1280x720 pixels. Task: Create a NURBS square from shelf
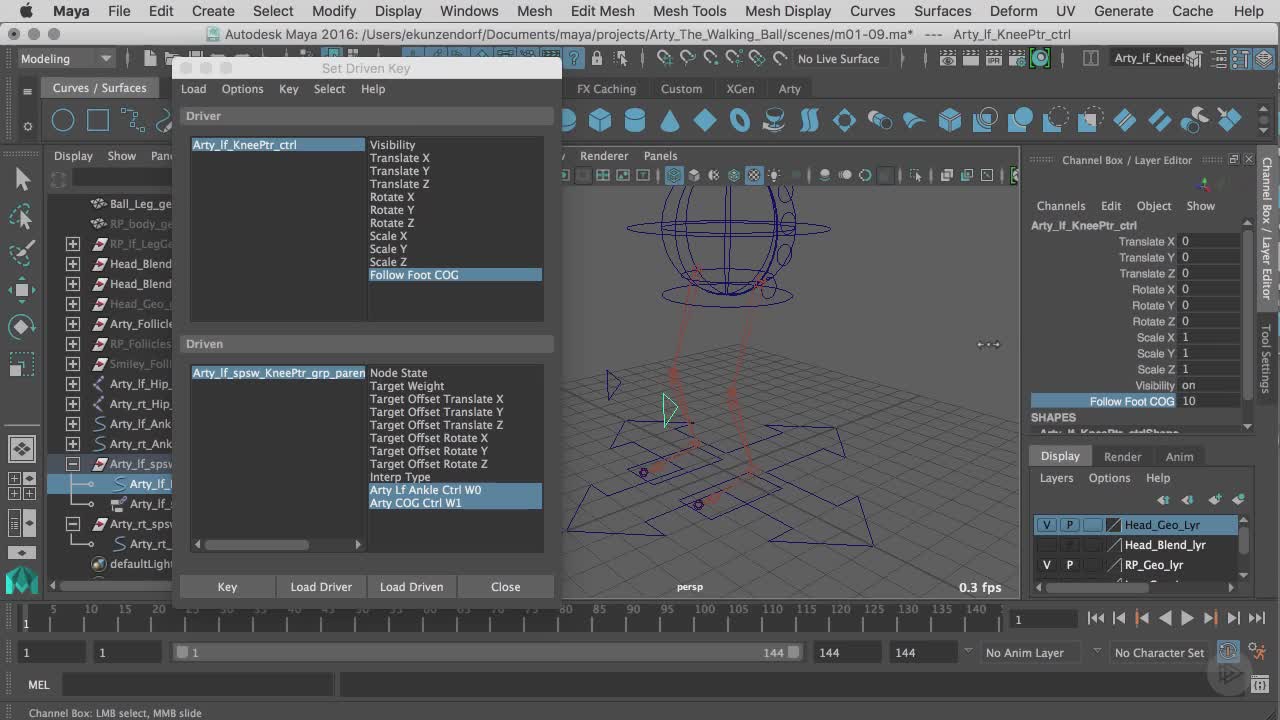point(98,121)
